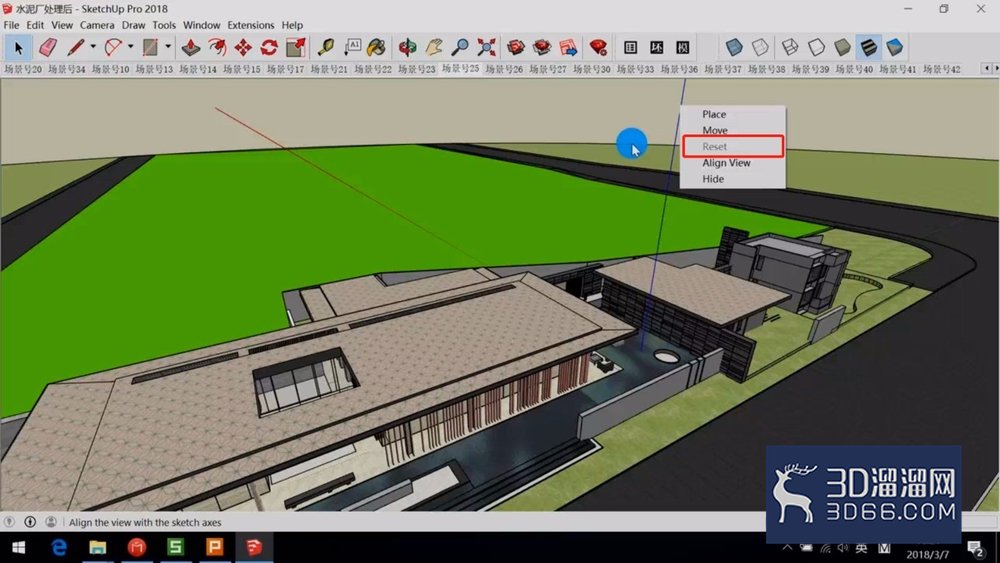Screen dimensions: 1000x563
Task: Click the geo-location status bar icon
Action: coord(9,522)
